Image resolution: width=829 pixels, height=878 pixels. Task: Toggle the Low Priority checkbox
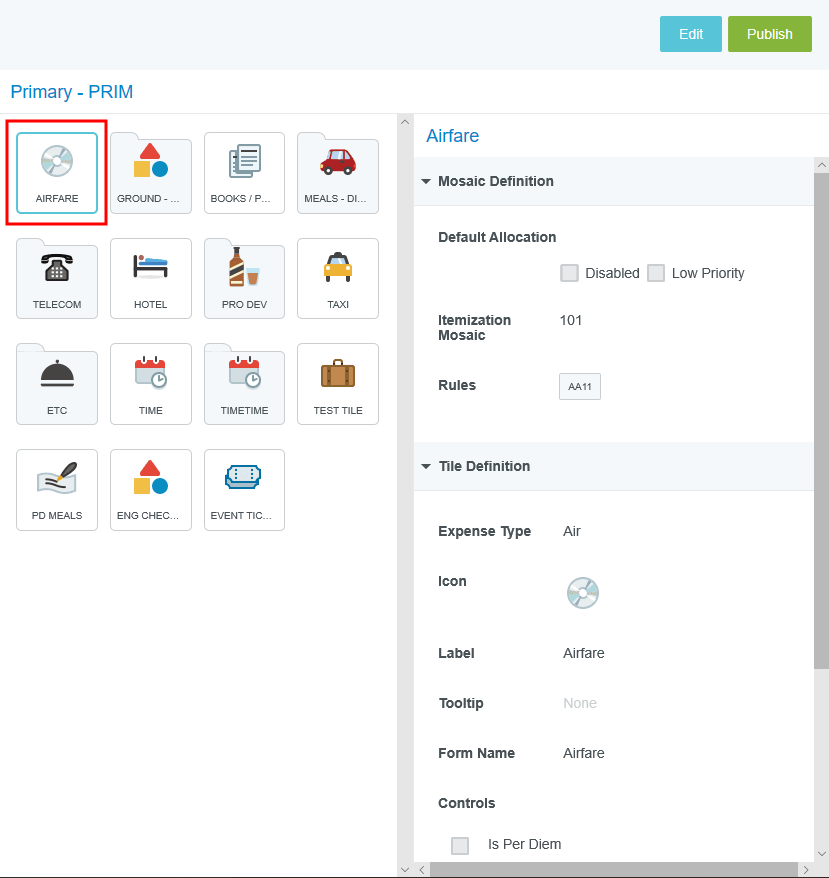click(656, 273)
